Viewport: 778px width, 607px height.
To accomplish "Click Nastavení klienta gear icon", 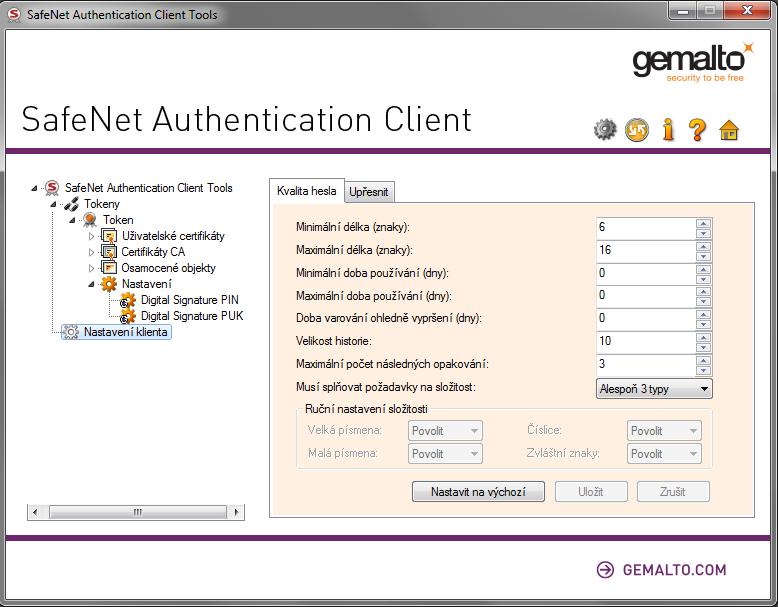I will (x=71, y=332).
